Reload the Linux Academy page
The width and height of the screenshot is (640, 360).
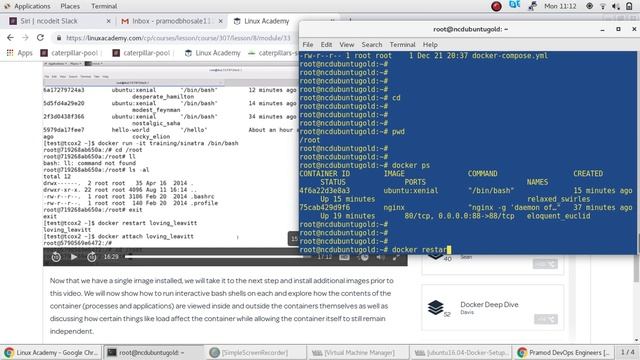[x=40, y=38]
